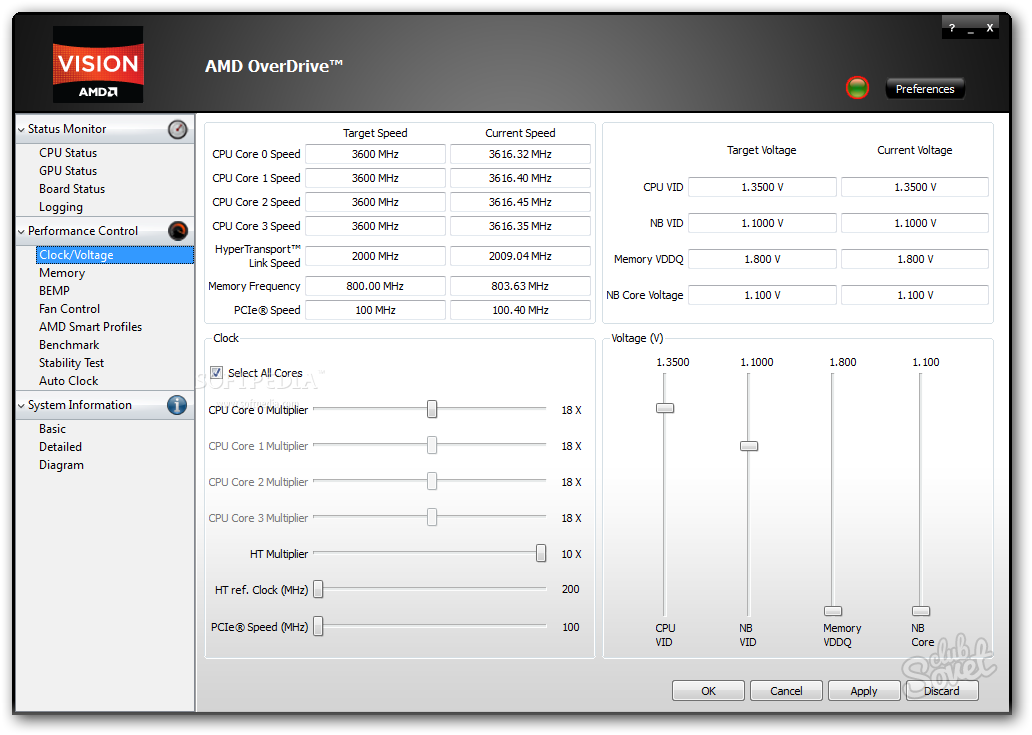
Task: Open the system Diagram view
Action: [x=61, y=465]
